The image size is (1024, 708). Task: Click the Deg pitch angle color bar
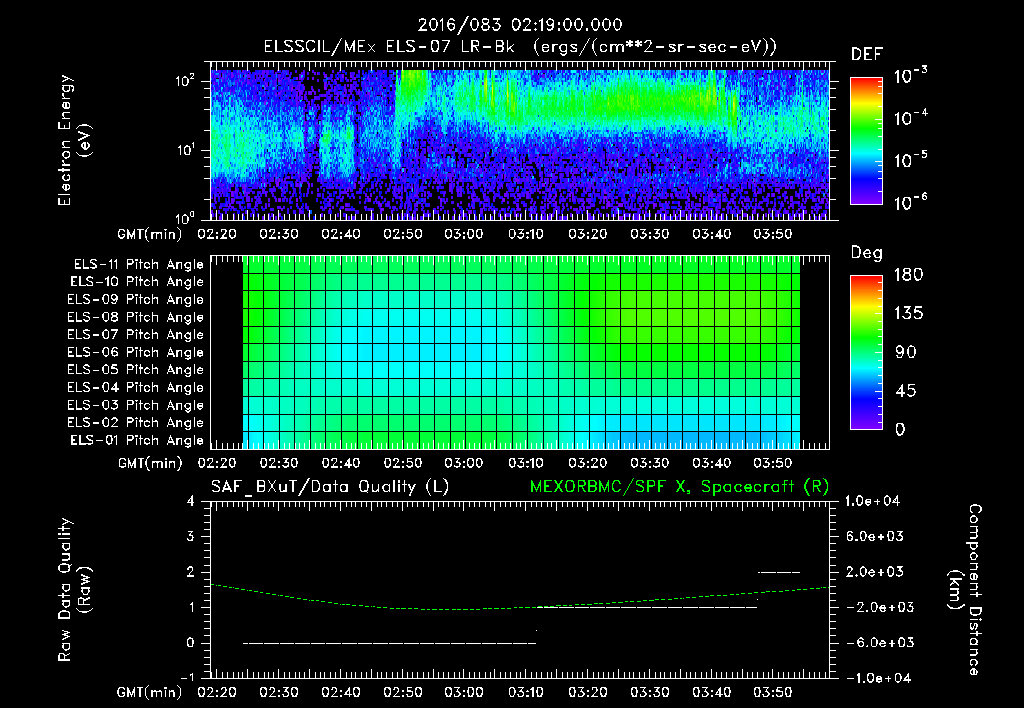866,352
